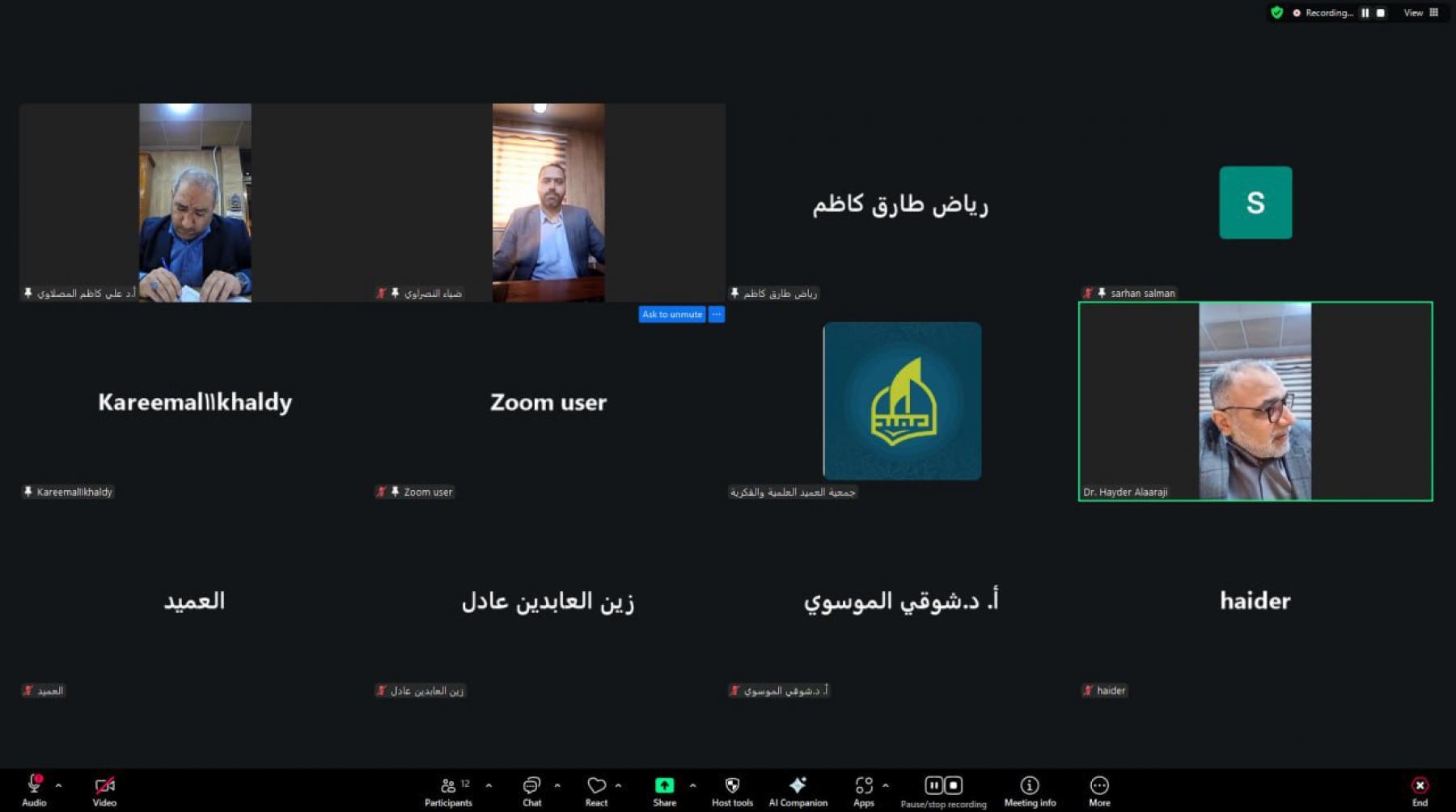Expand the Participants options arrow

click(489, 785)
